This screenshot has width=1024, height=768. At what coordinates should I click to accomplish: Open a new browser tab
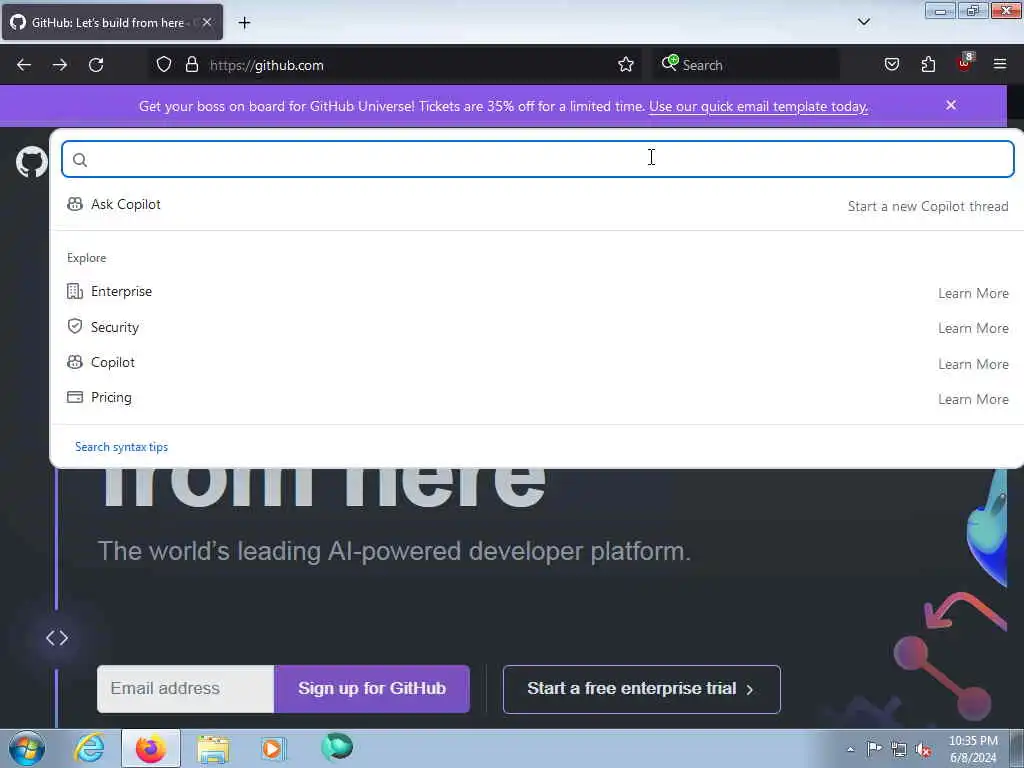(x=244, y=23)
